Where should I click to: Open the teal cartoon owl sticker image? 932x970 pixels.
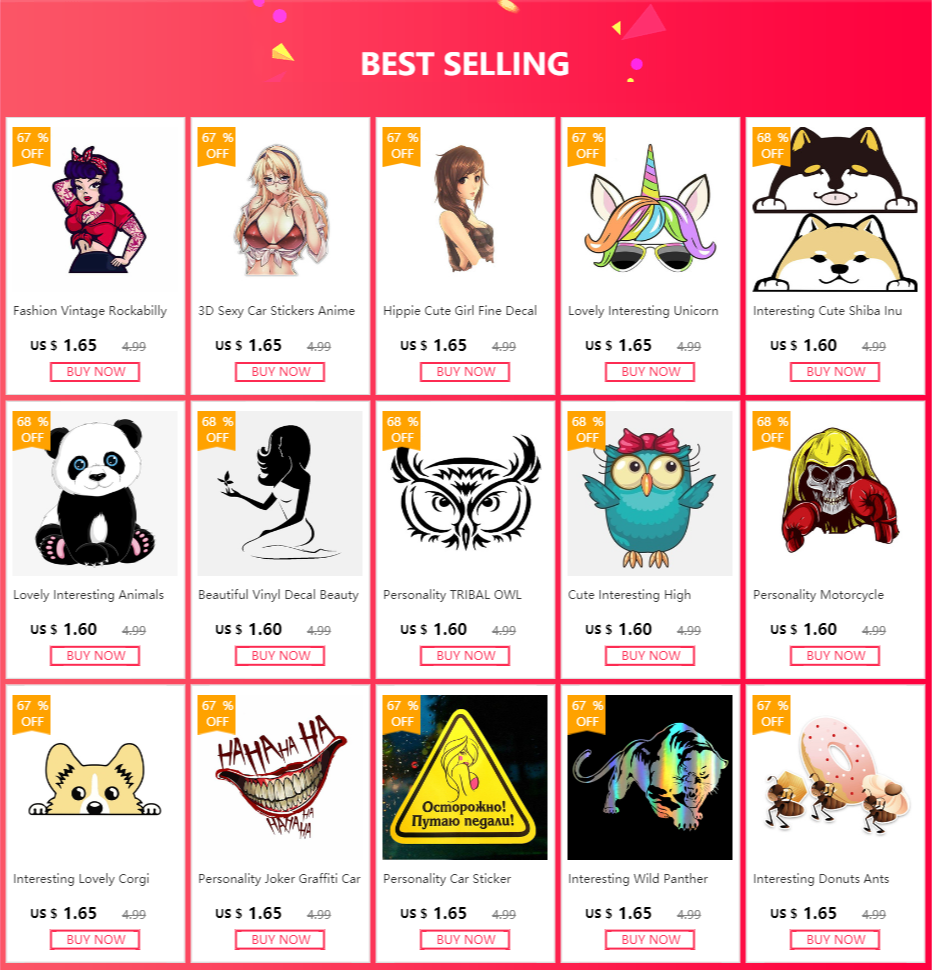click(x=650, y=493)
